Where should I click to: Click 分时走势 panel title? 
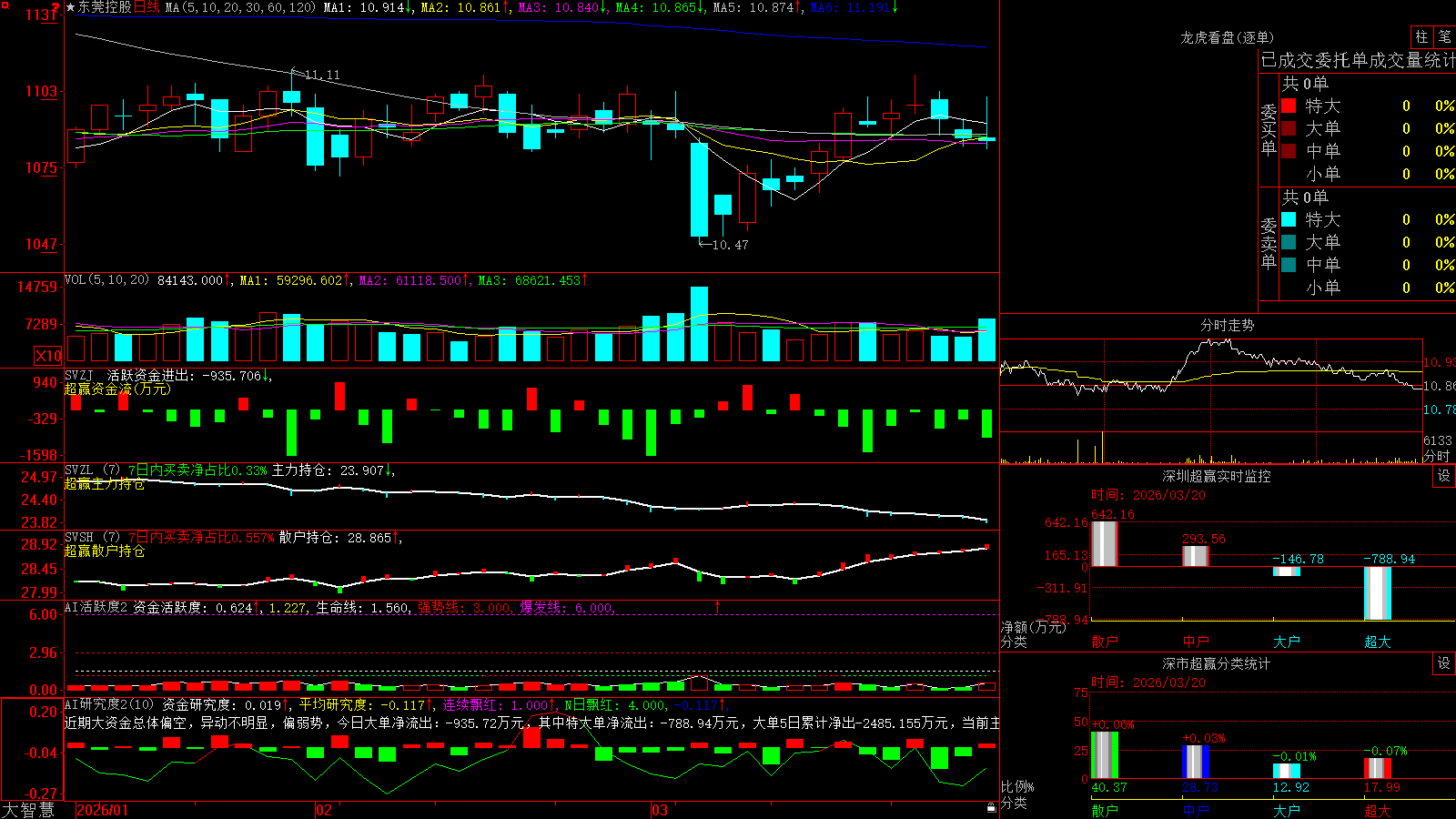[1227, 325]
